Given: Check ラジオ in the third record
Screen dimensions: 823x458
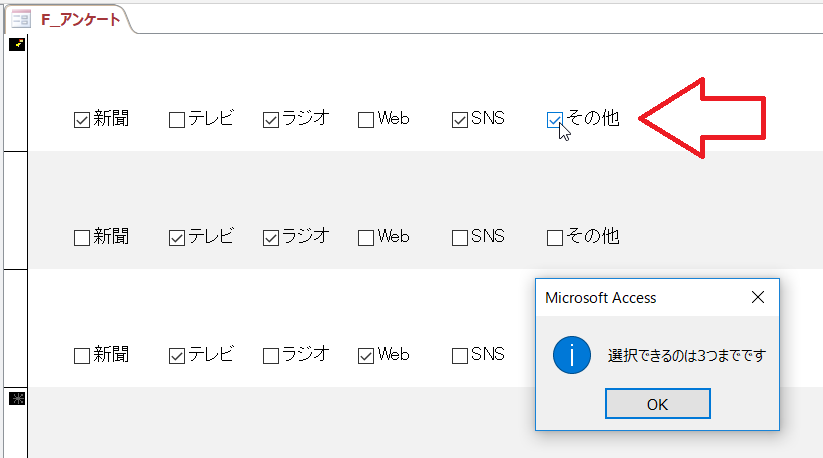Looking at the screenshot, I should (x=271, y=355).
